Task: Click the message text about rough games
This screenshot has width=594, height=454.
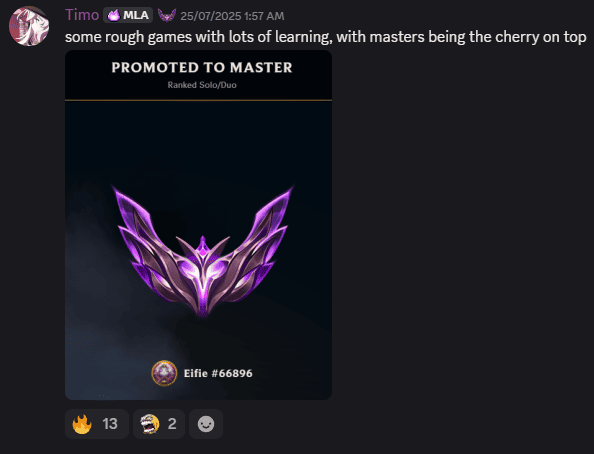Action: tap(325, 37)
